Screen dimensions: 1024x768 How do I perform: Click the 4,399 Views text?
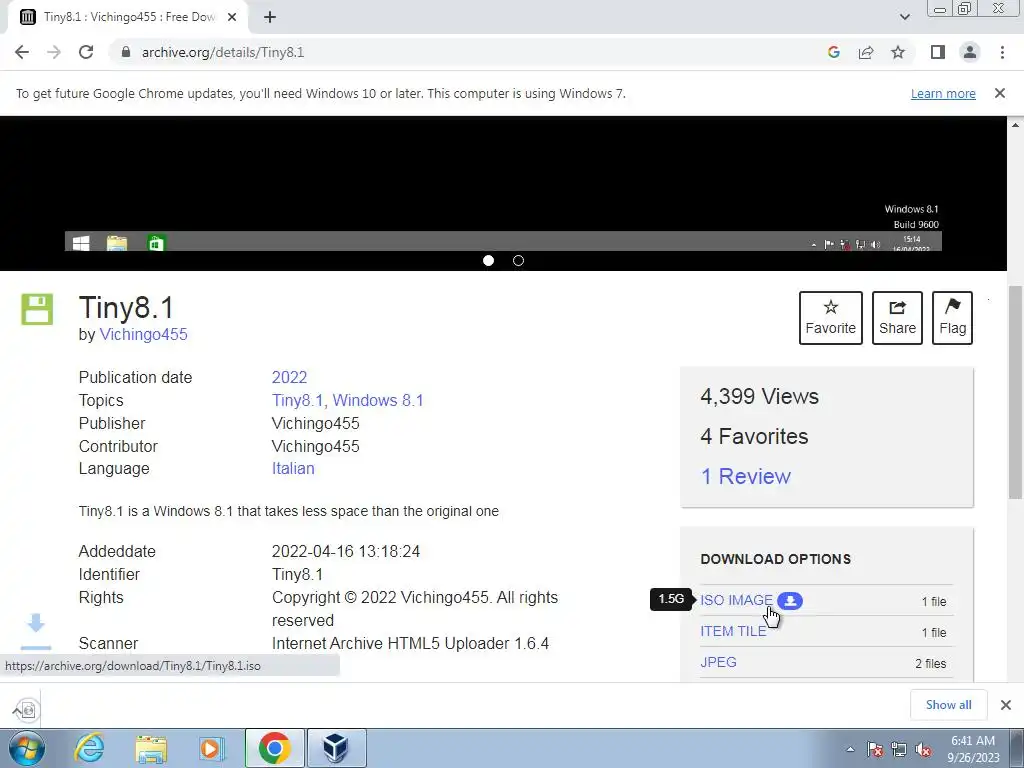tap(759, 396)
